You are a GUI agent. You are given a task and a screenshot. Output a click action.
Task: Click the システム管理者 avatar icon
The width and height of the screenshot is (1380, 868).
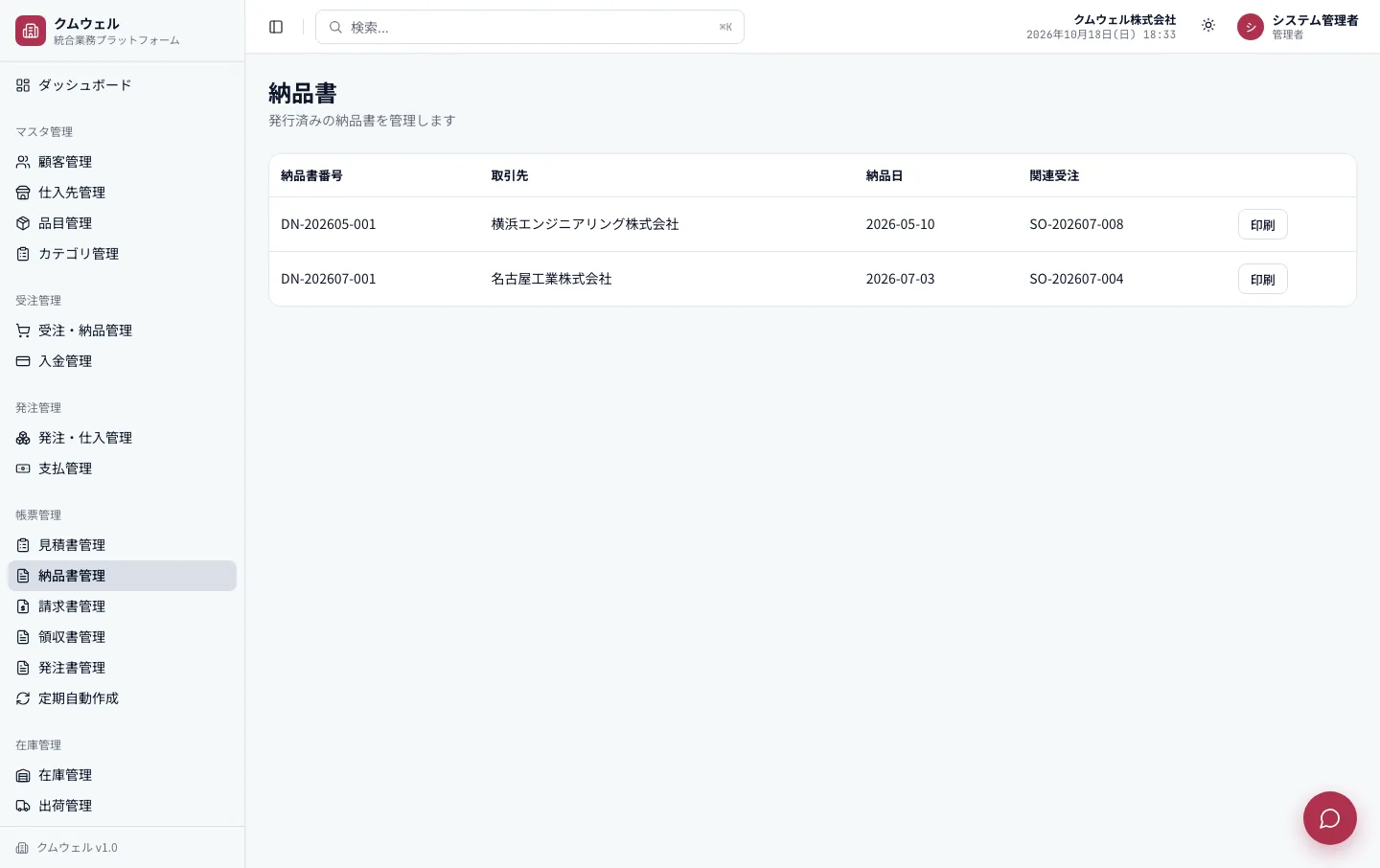coord(1251,27)
